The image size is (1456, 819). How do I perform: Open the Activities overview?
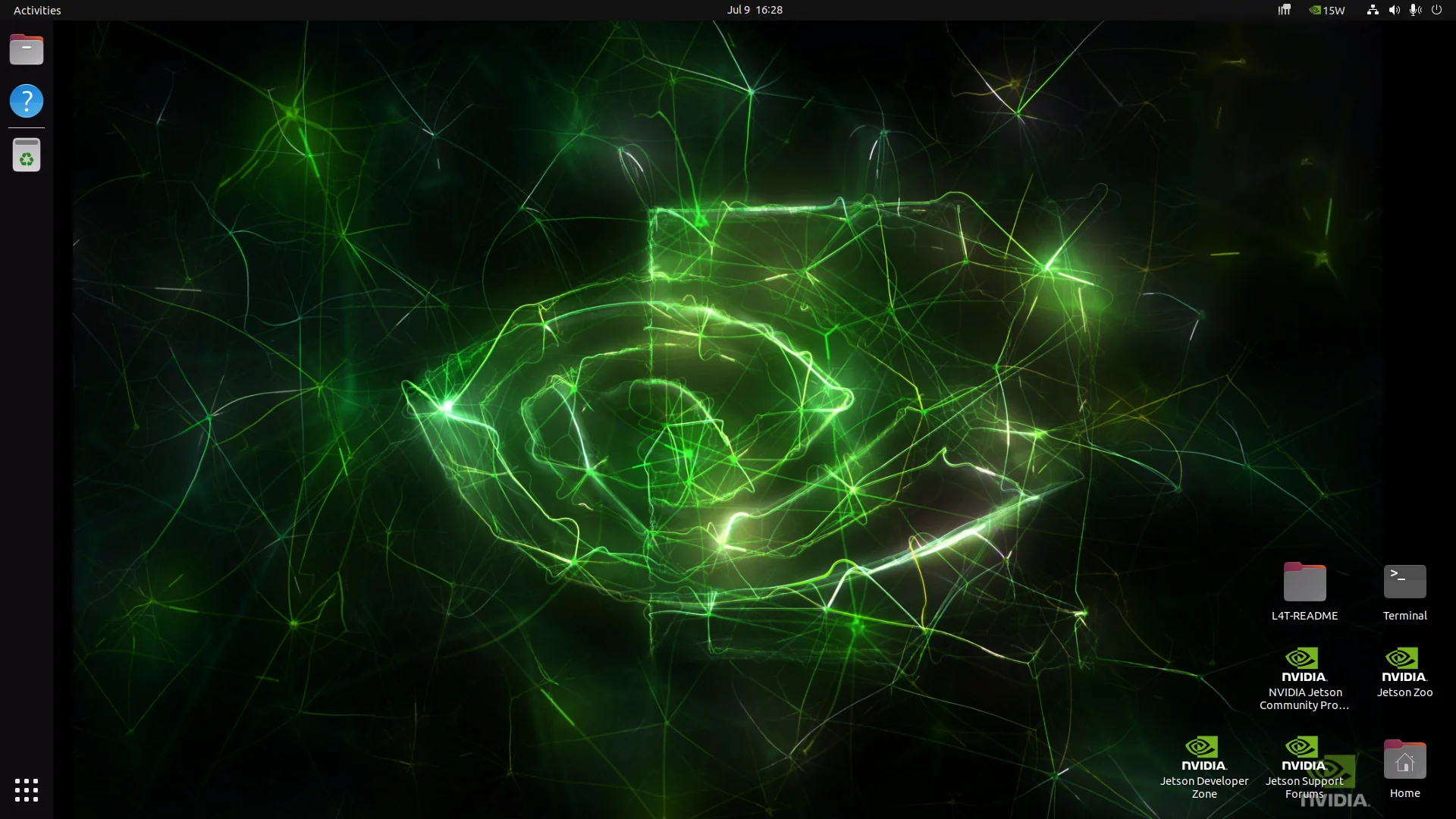(x=37, y=10)
